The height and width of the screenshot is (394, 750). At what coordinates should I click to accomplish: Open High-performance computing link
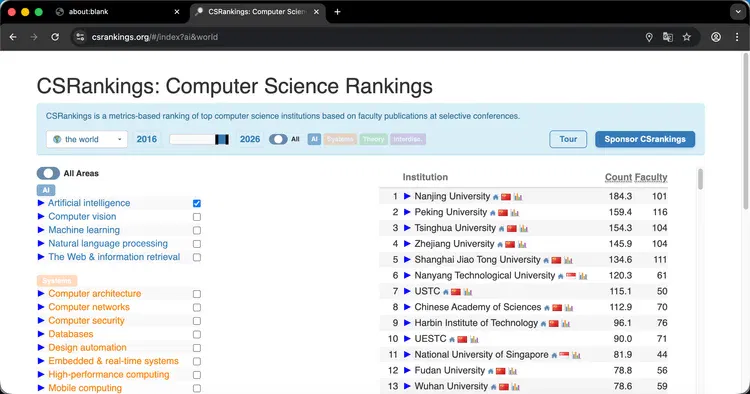click(x=109, y=374)
